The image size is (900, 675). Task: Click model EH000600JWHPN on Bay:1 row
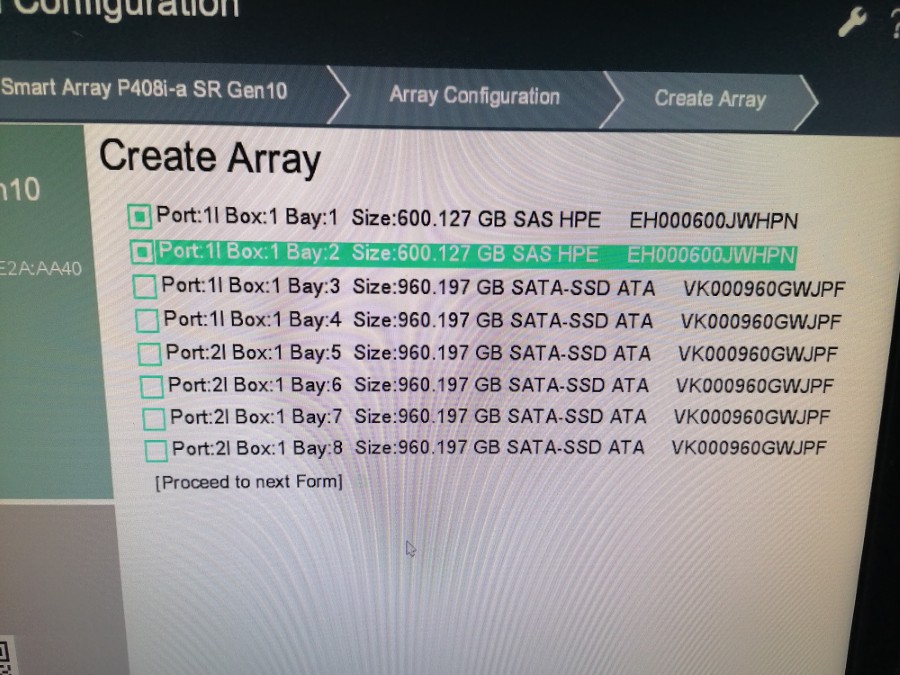click(x=713, y=221)
